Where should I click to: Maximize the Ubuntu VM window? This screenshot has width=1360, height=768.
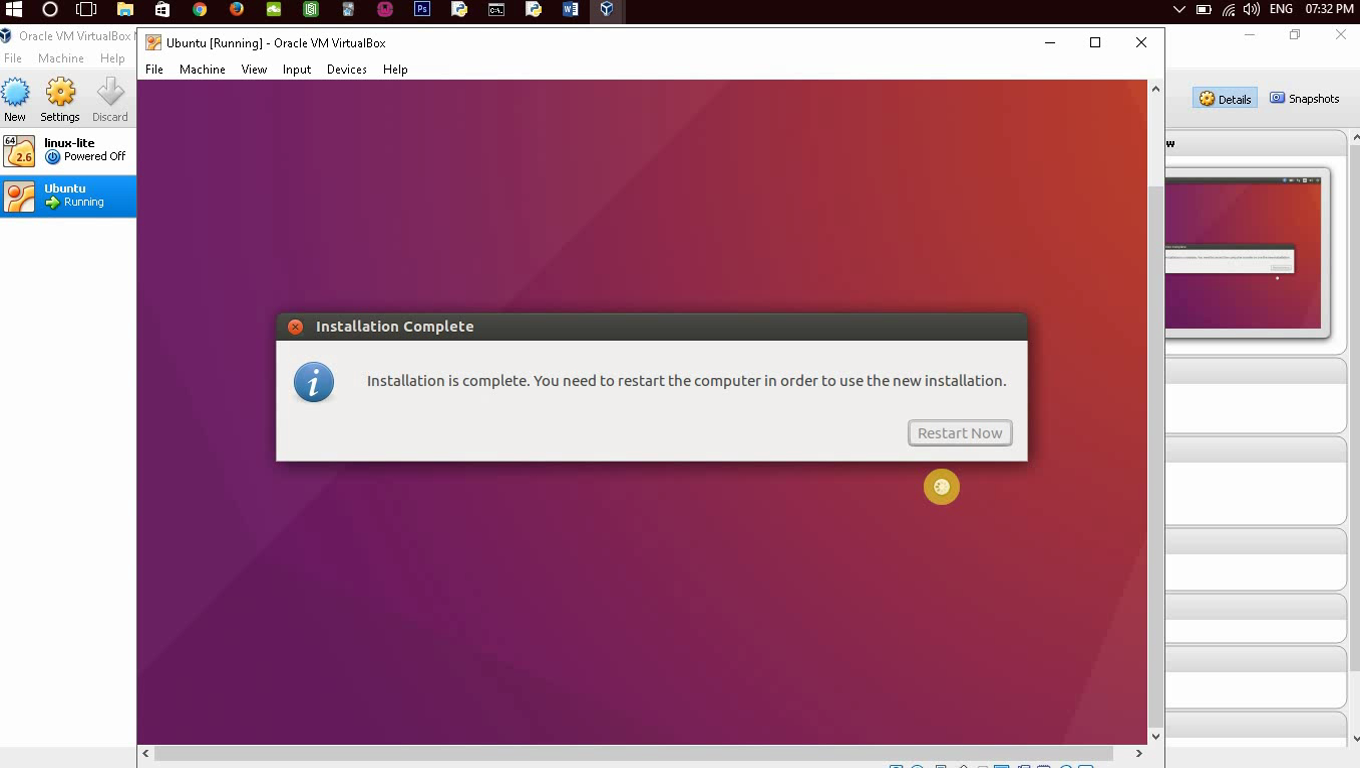click(x=1095, y=42)
